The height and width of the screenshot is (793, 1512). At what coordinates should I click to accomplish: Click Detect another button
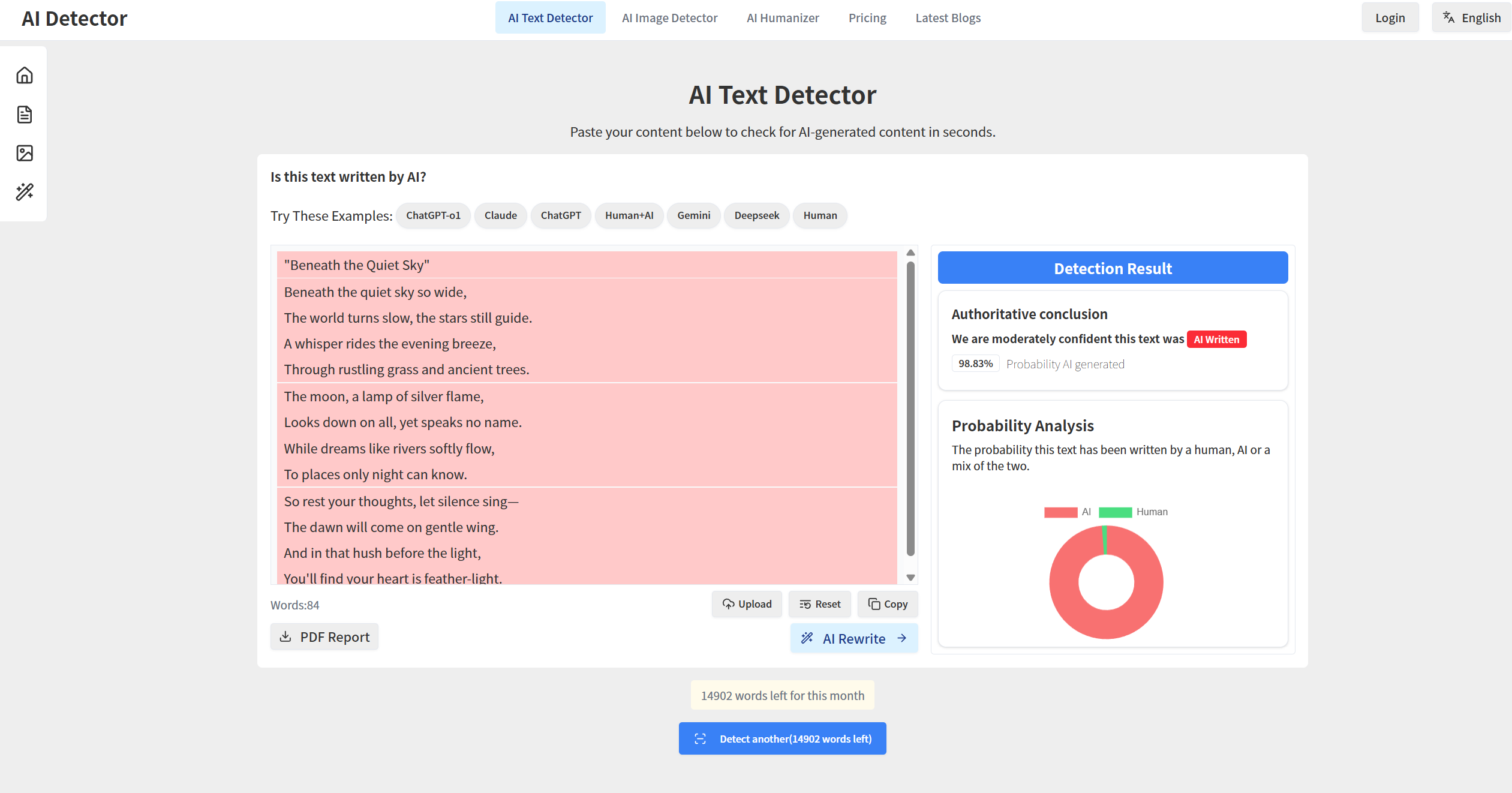point(782,738)
